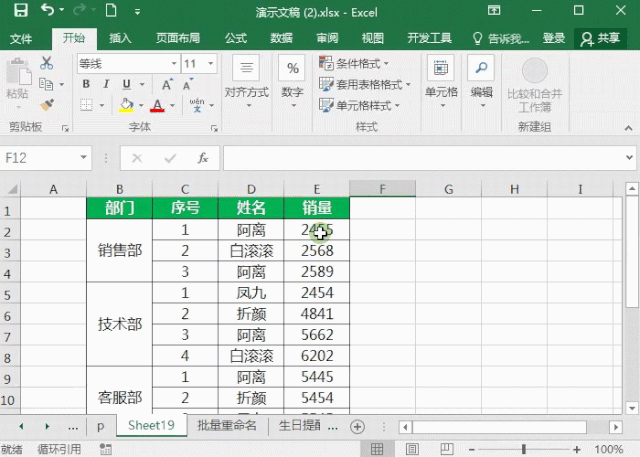Toggle Underline formatting

[x=127, y=84]
